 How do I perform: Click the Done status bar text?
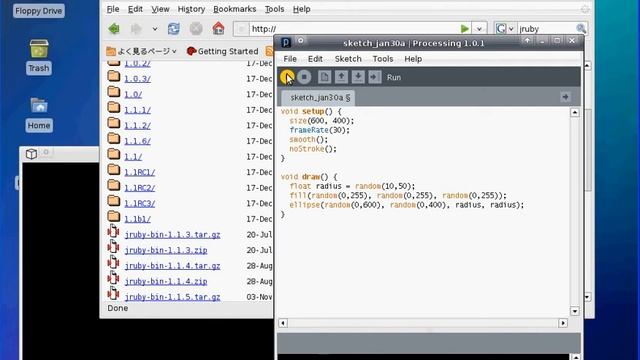point(118,308)
